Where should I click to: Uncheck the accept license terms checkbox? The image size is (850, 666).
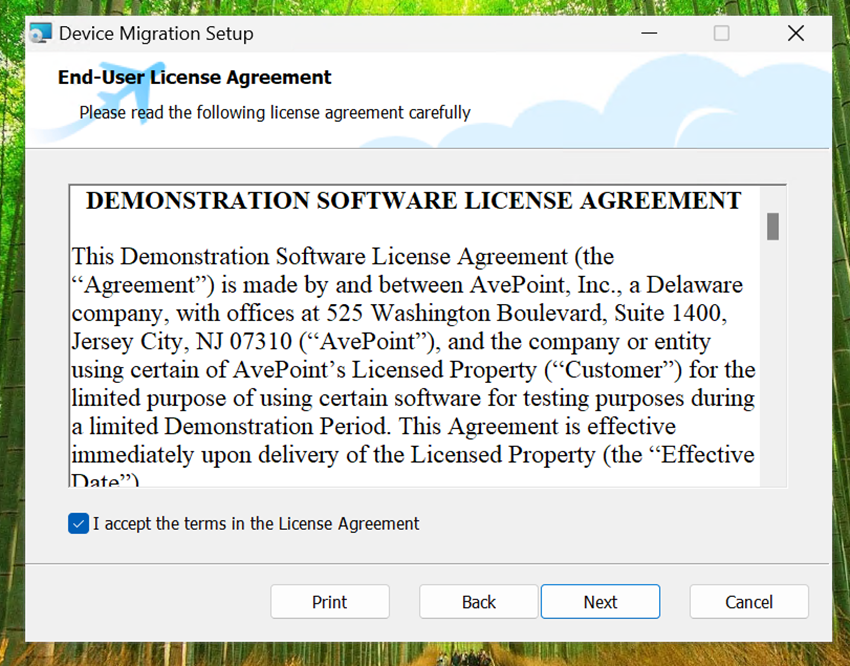pos(79,523)
